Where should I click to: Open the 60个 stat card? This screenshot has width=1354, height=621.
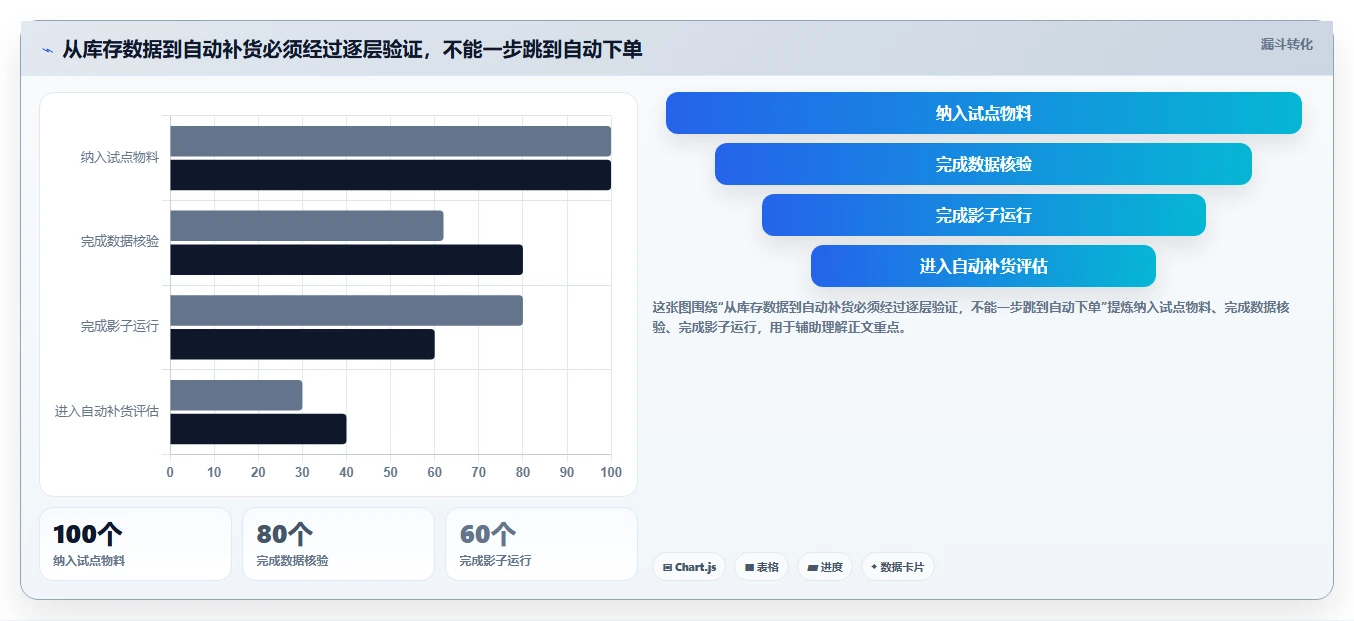(541, 544)
